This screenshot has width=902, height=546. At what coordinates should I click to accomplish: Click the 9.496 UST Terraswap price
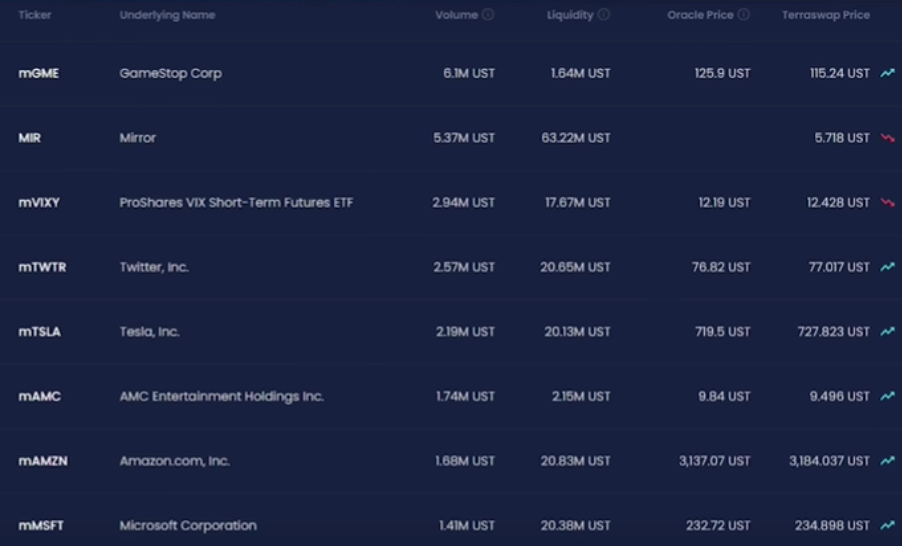click(840, 396)
